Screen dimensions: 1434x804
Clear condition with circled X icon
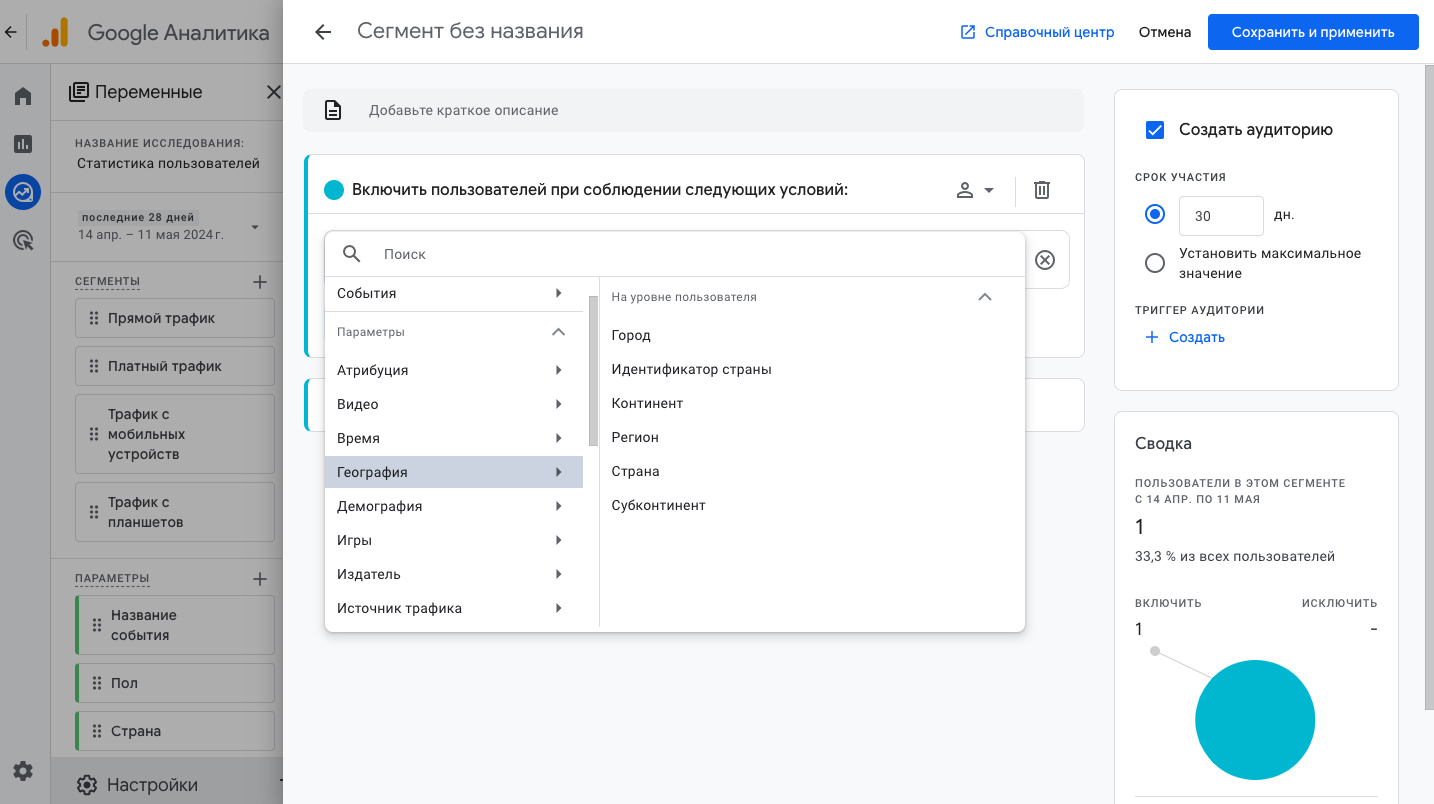[1044, 260]
